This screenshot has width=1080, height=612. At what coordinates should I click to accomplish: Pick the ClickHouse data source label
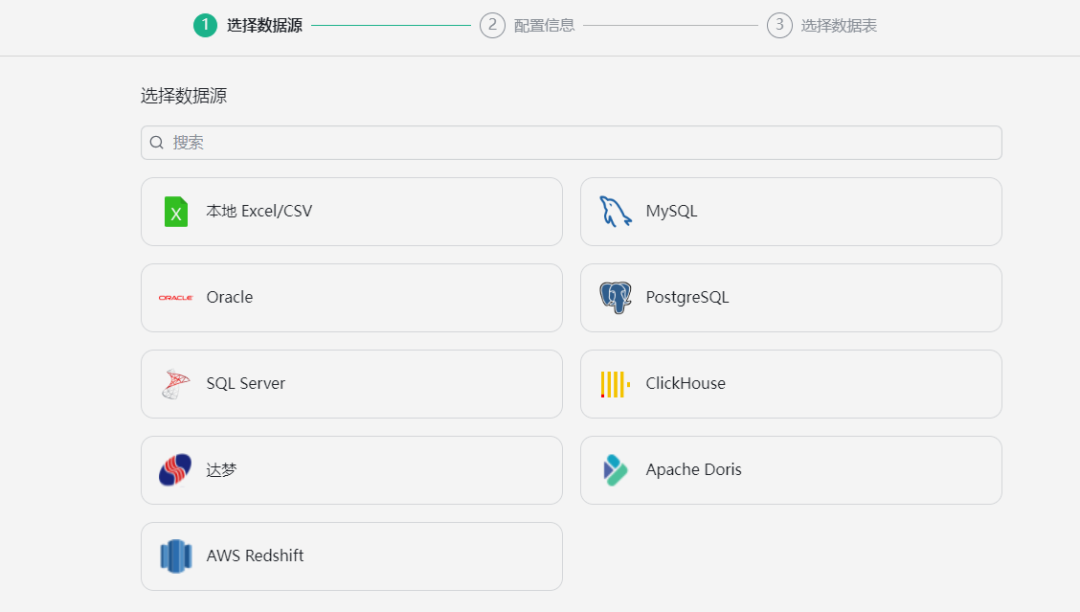click(x=685, y=383)
